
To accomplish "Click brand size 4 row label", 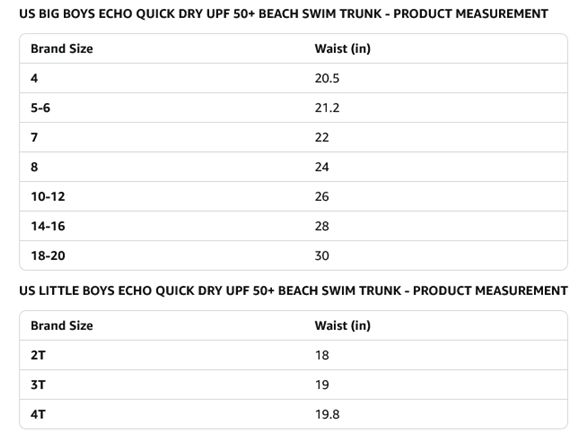I will tap(34, 78).
